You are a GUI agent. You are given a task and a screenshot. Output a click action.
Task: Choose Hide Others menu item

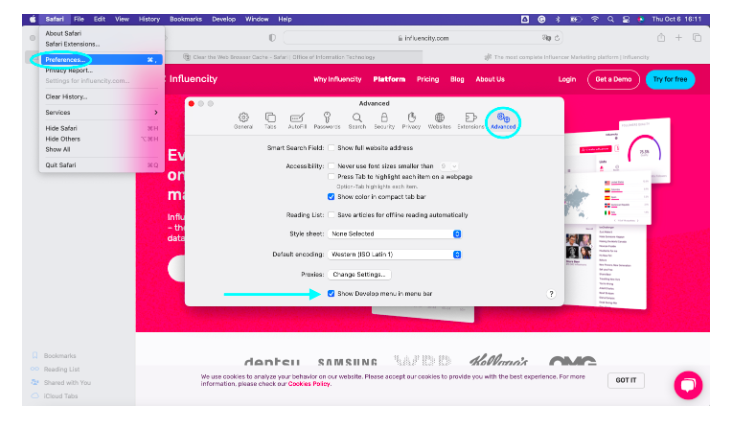101,139
